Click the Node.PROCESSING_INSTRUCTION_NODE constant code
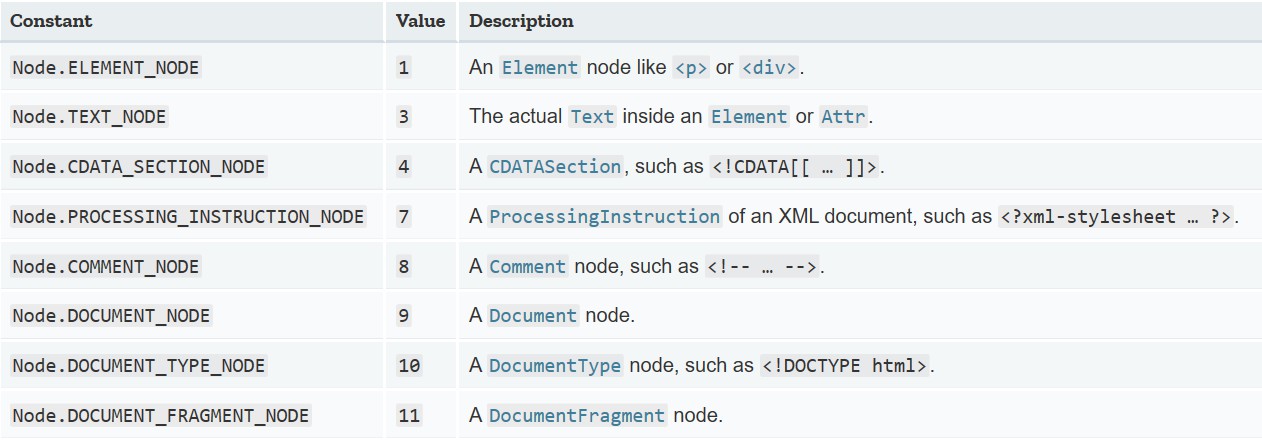Screen dimensions: 1262x440 pos(188,217)
